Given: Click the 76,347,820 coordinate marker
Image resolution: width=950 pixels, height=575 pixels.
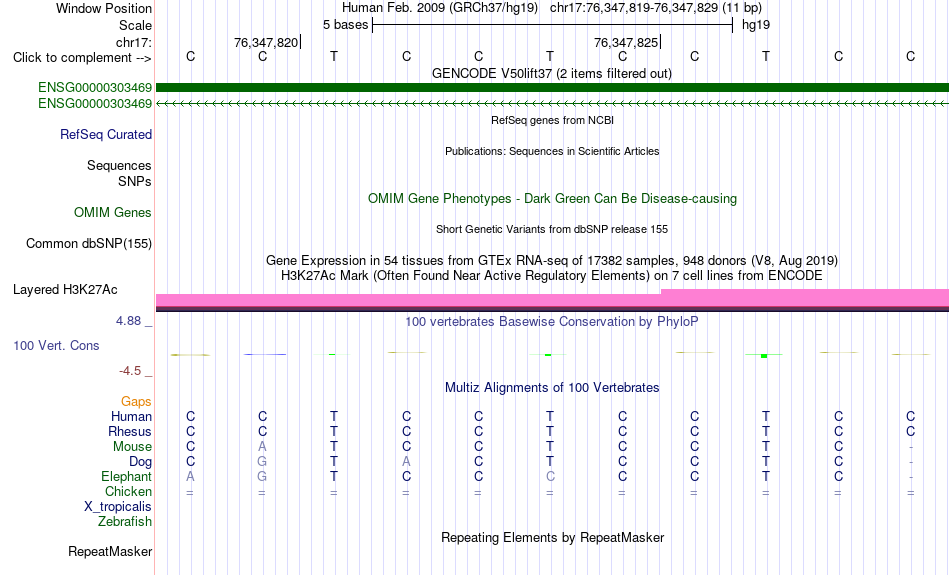Looking at the screenshot, I should click(266, 42).
